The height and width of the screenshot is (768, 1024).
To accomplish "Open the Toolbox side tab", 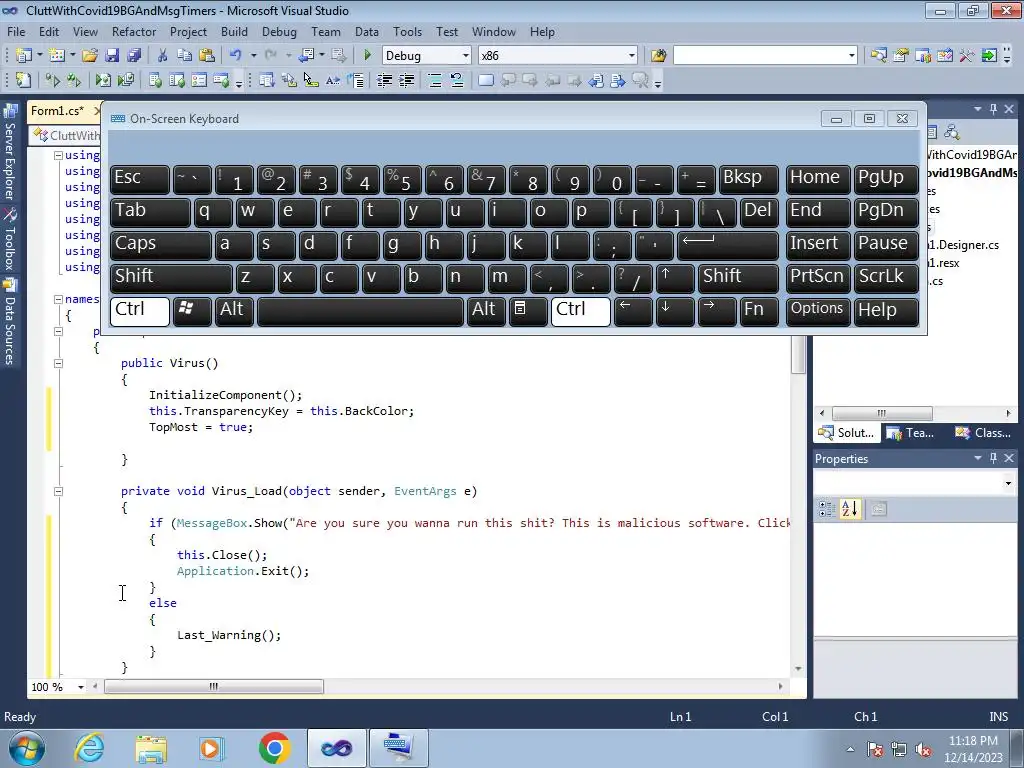I will [10, 240].
